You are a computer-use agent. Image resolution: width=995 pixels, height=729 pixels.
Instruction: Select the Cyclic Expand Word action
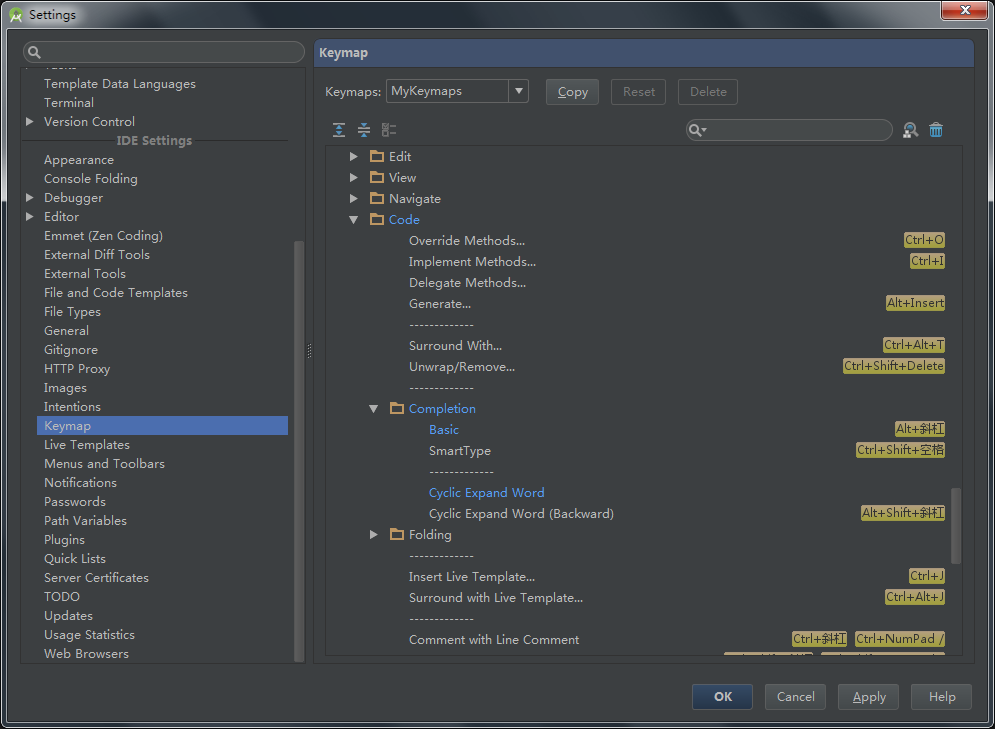click(486, 493)
